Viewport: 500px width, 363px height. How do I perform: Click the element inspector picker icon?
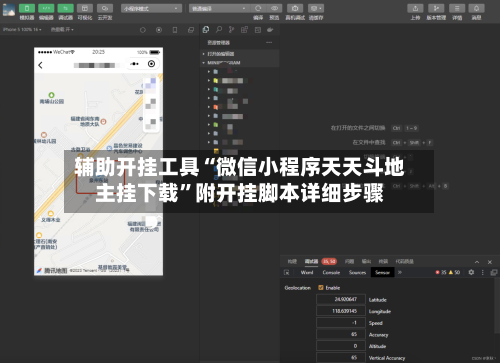coord(286,272)
